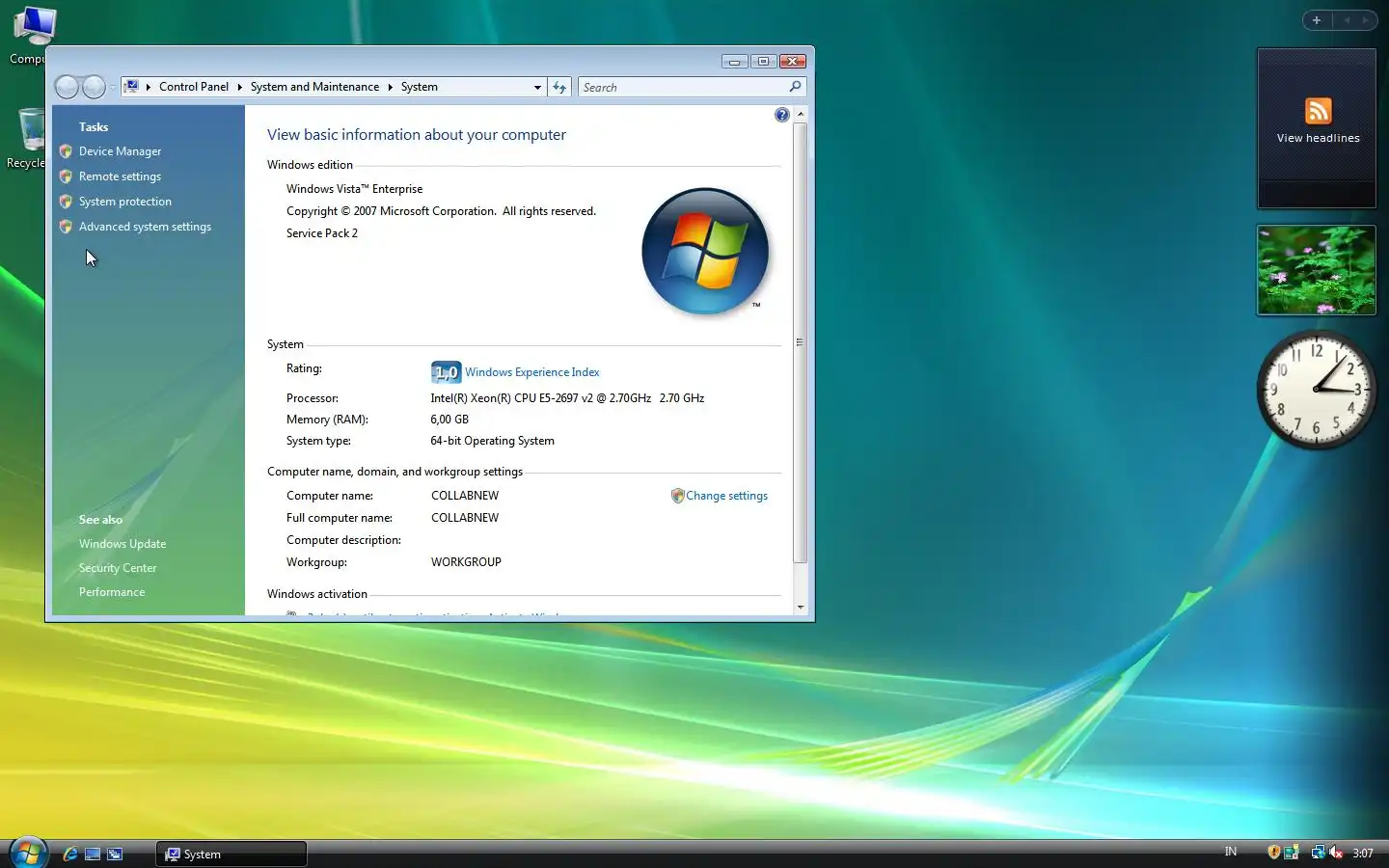Click the security alert shield tray icon
Viewport: 1389px width, 868px height.
pyautogui.click(x=1273, y=853)
